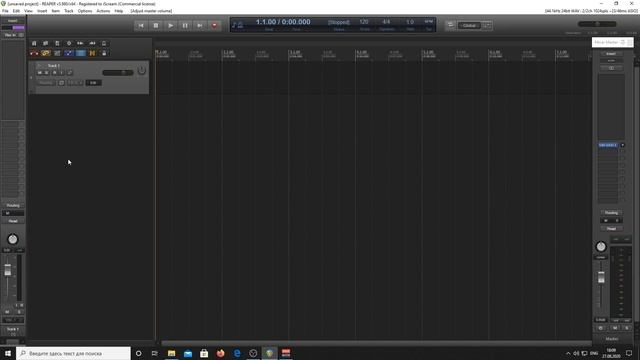Open project settings from main toolbar
640x360 pixels.
pyautogui.click(x=69, y=43)
